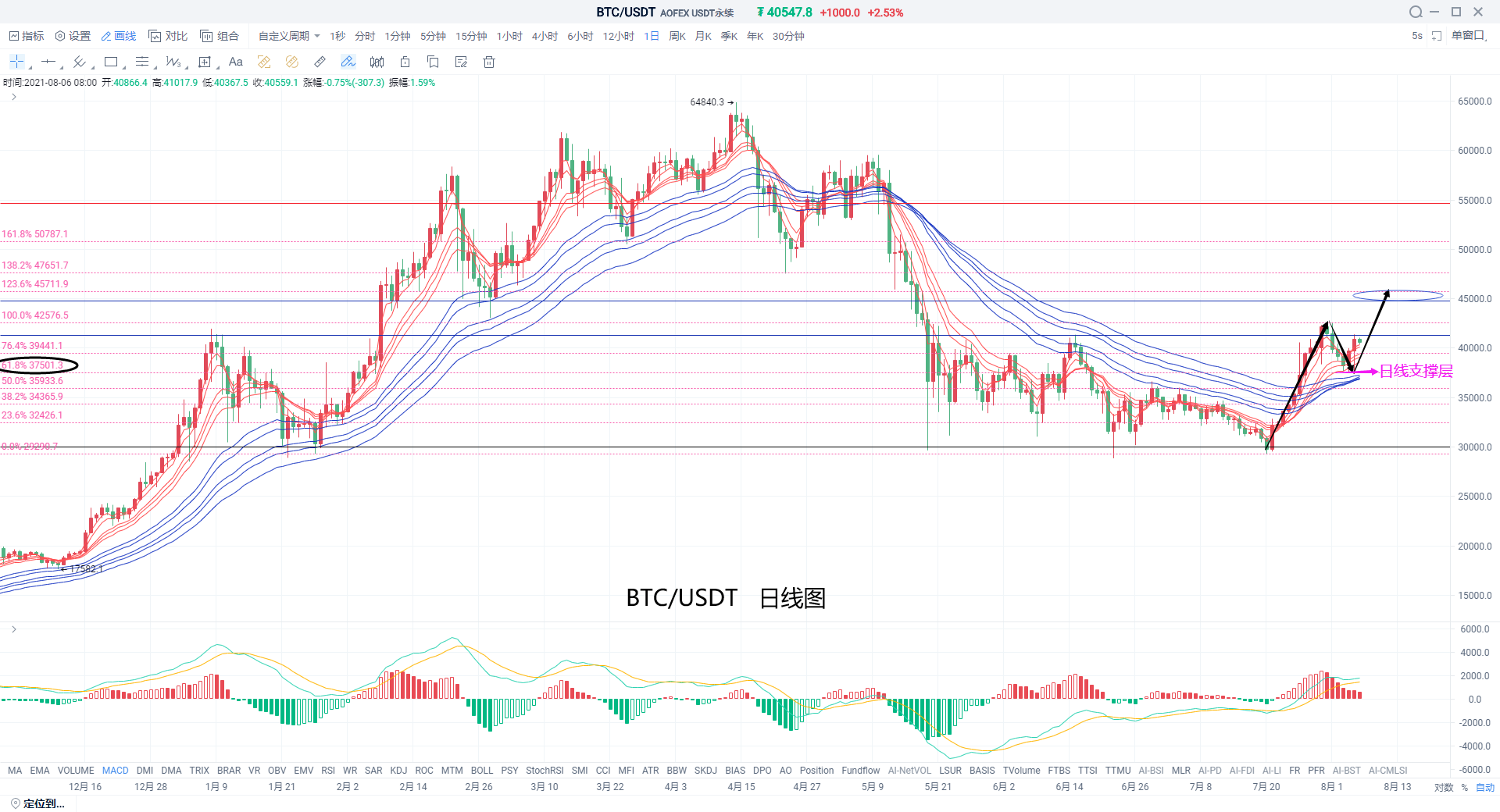1500x812 pixels.
Task: Open the 对比 compare tool
Action: pos(168,36)
